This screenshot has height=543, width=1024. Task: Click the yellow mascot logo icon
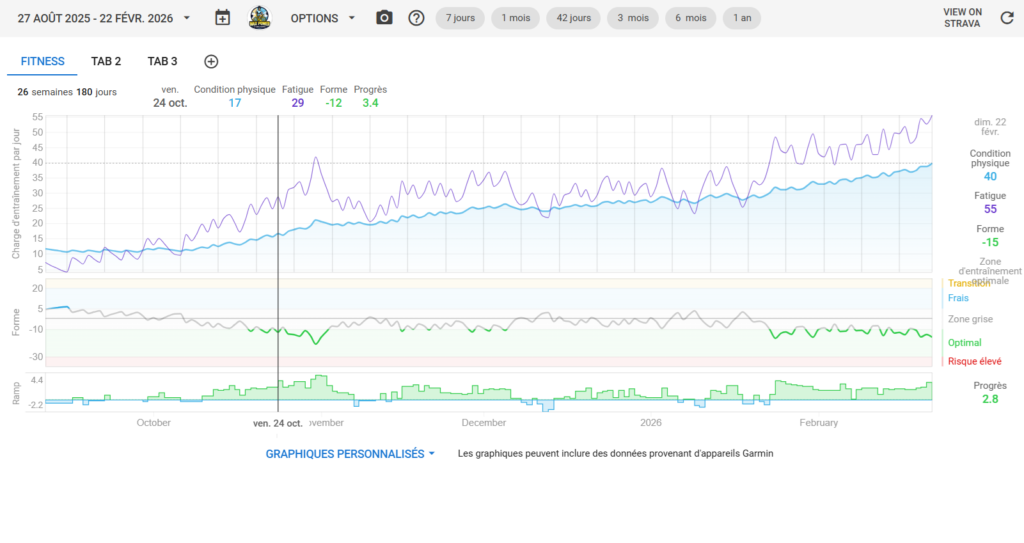tap(259, 18)
